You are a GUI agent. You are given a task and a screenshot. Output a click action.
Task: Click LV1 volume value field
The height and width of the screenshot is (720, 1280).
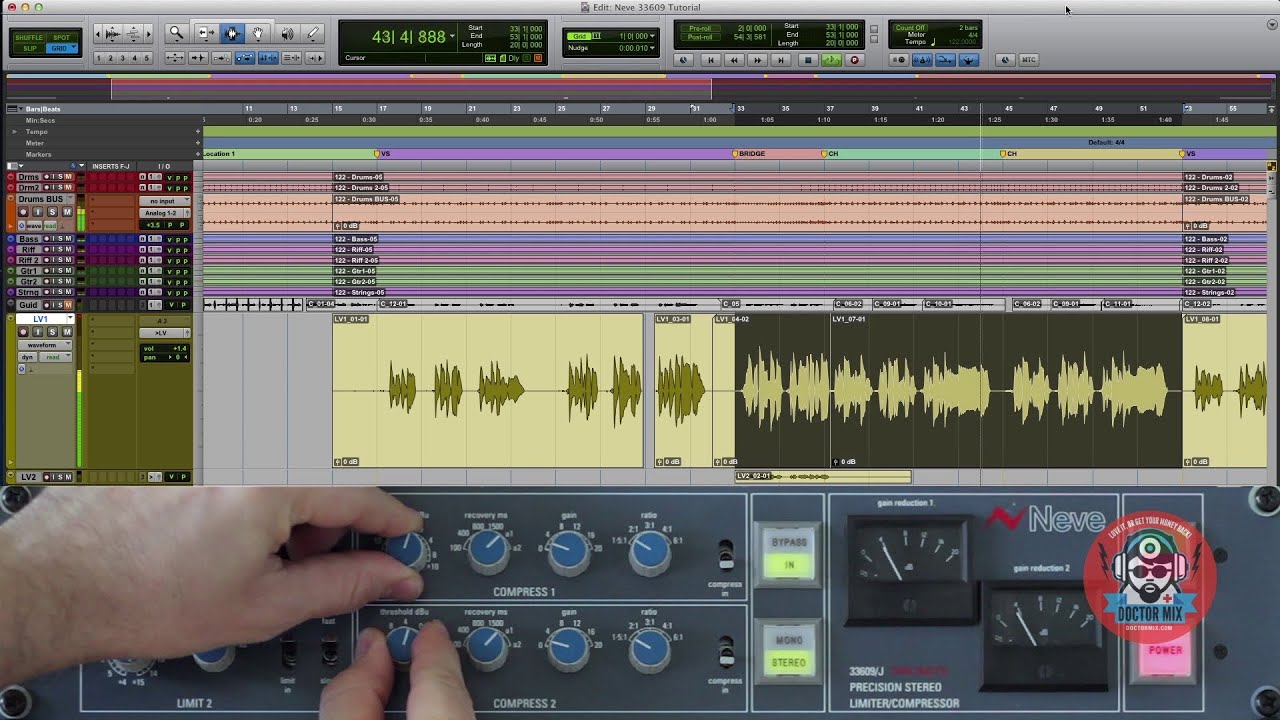pos(165,349)
